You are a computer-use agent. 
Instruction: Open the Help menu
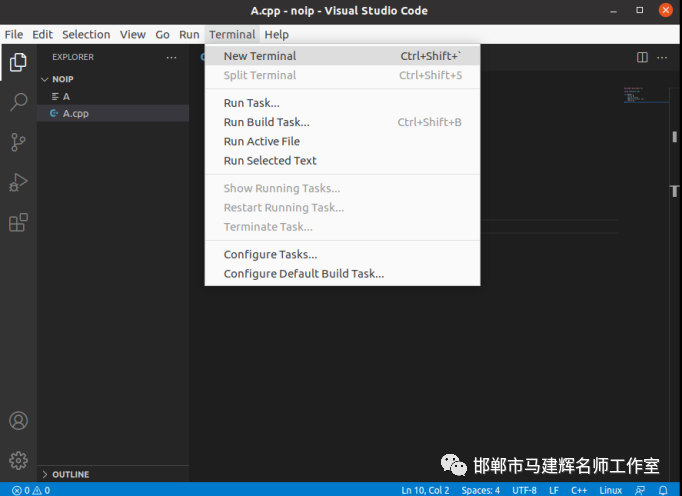click(x=277, y=34)
